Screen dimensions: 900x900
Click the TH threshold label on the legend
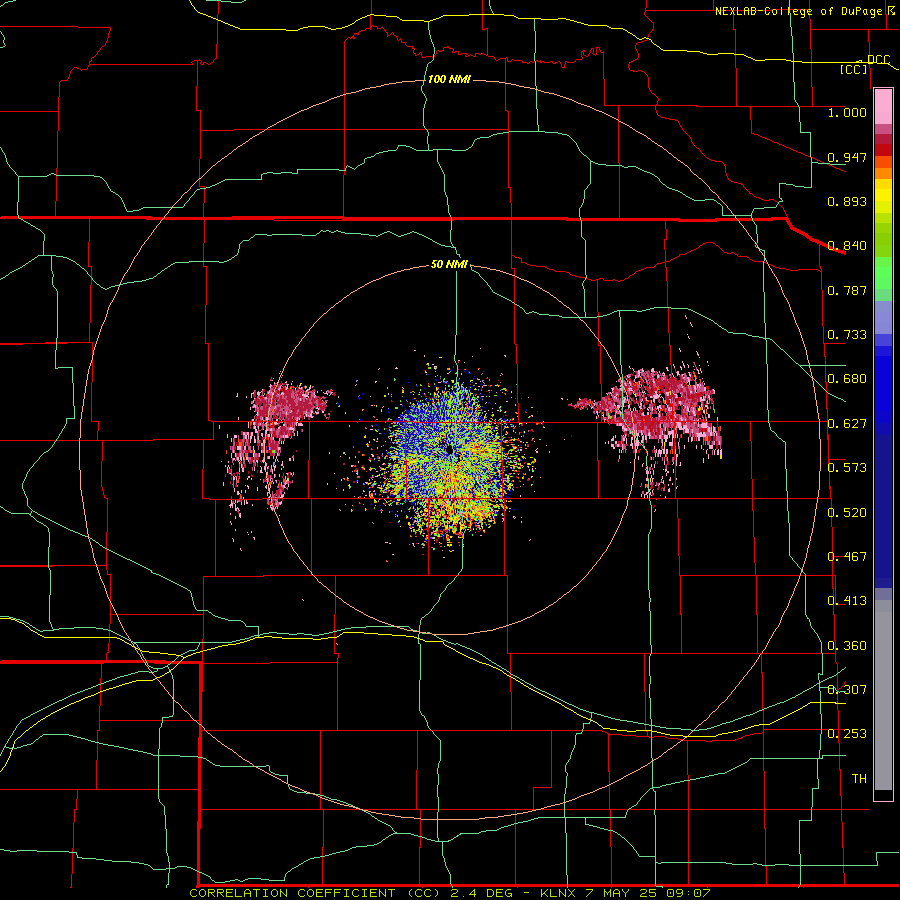(859, 779)
